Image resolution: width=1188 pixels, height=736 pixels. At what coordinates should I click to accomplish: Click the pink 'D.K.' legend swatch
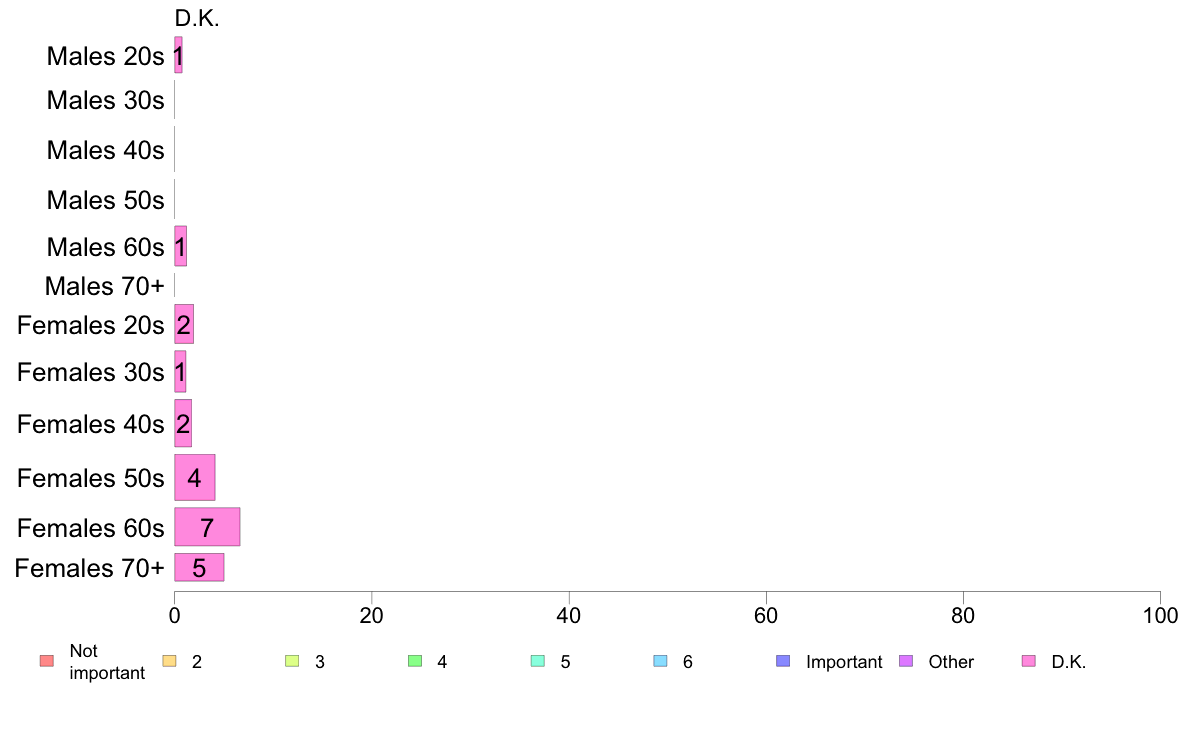tap(1029, 661)
